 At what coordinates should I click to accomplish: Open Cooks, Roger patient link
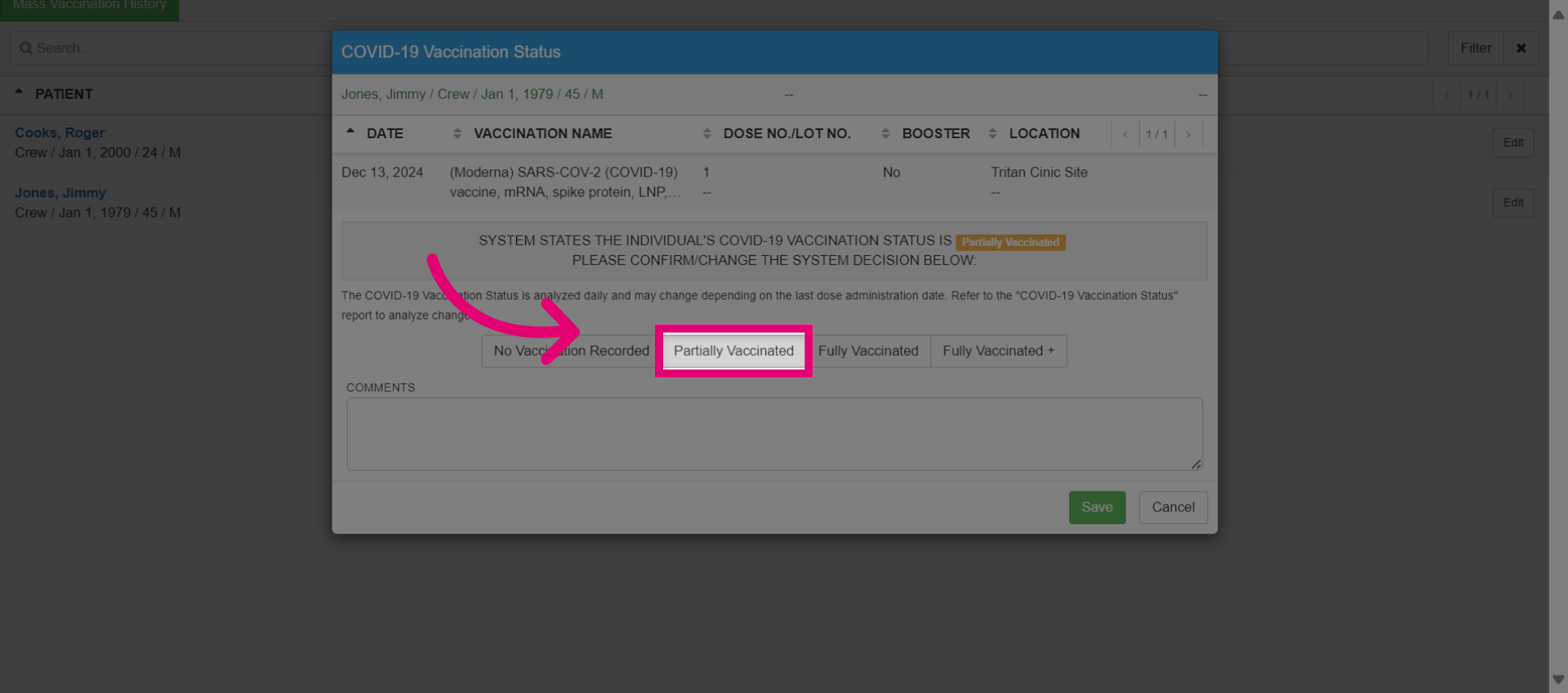pos(60,132)
